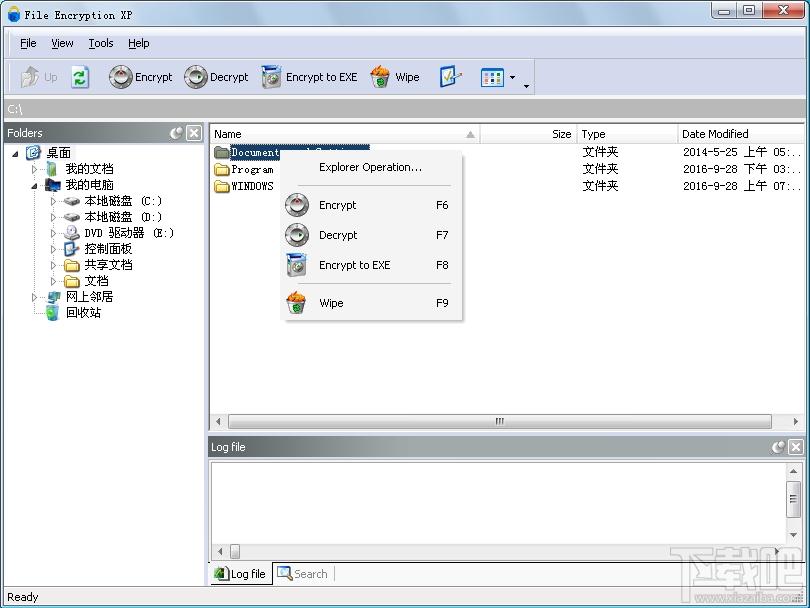Screen dimensions: 810x608
Task: Select 我的文档 in folder tree
Action: click(89, 169)
